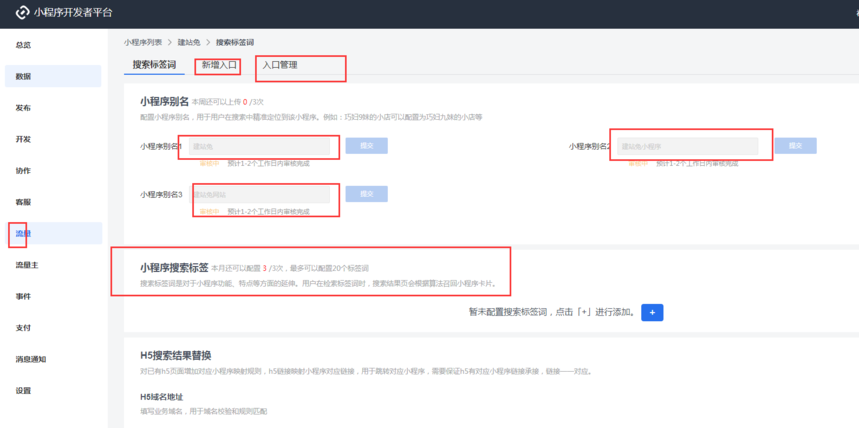Open 数据 in the sidebar
The width and height of the screenshot is (859, 428).
tap(53, 76)
